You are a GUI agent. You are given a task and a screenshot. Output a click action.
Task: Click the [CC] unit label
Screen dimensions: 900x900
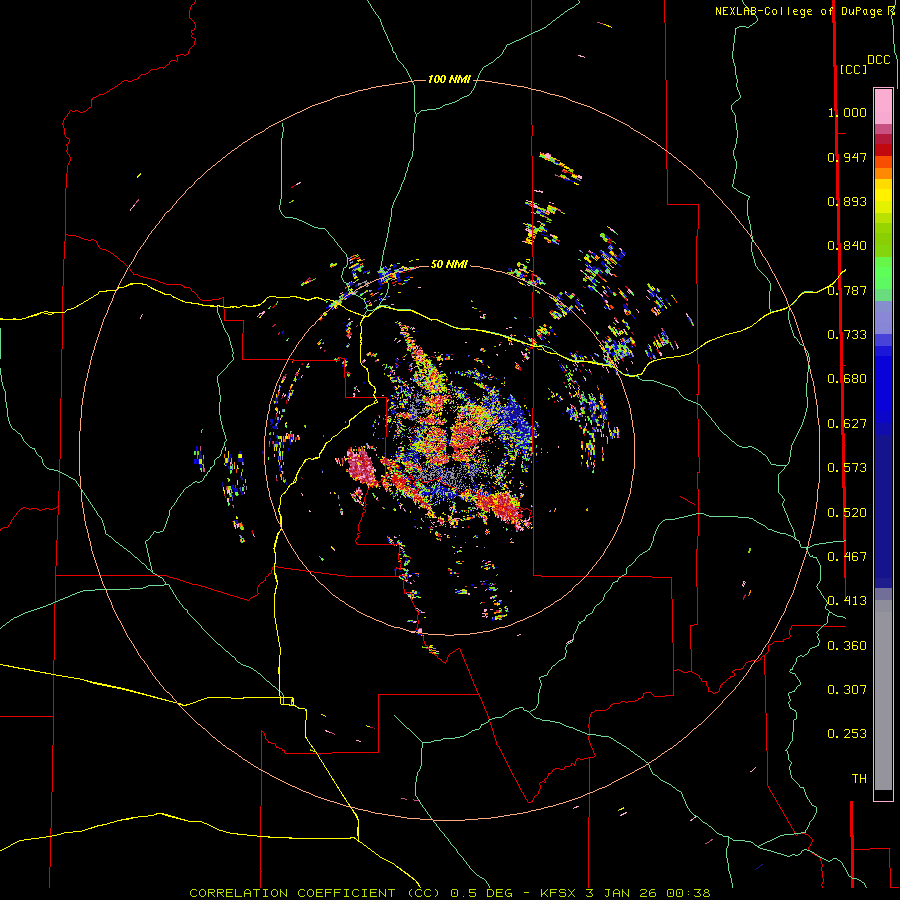click(854, 69)
